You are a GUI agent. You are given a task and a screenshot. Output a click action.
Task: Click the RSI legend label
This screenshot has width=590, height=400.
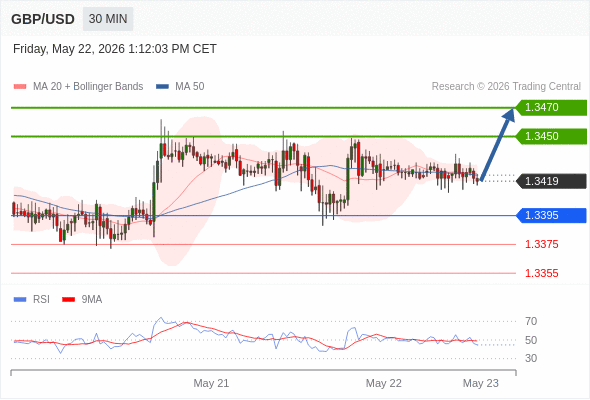pos(41,300)
